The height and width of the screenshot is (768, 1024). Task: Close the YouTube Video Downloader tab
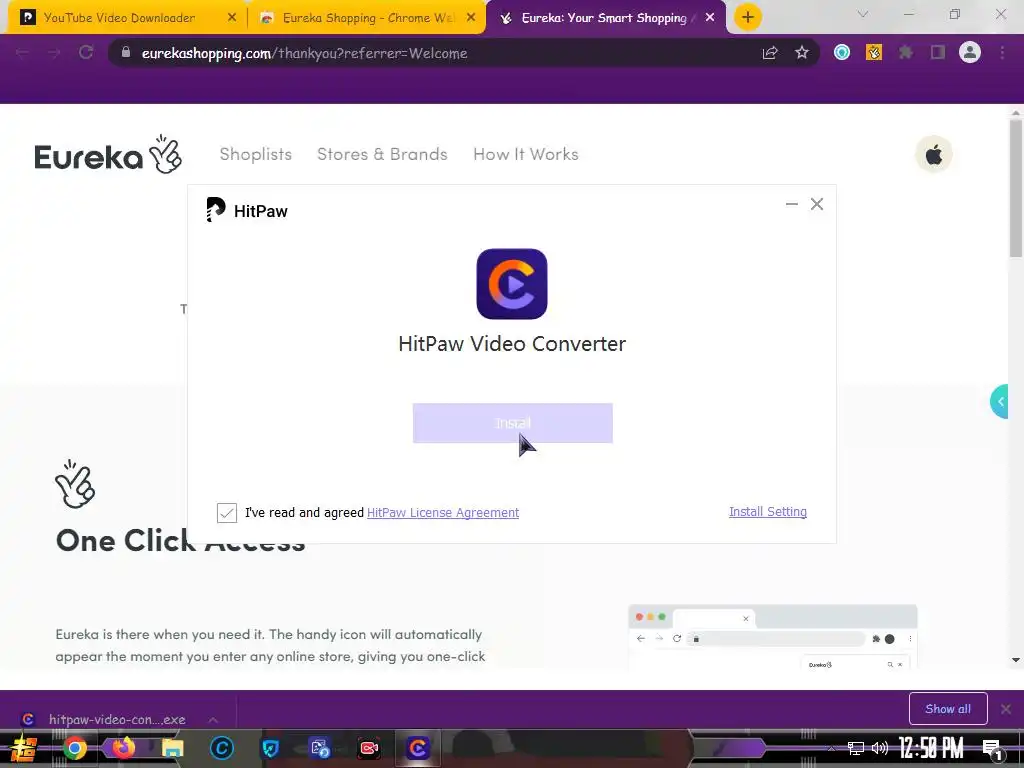[232, 18]
